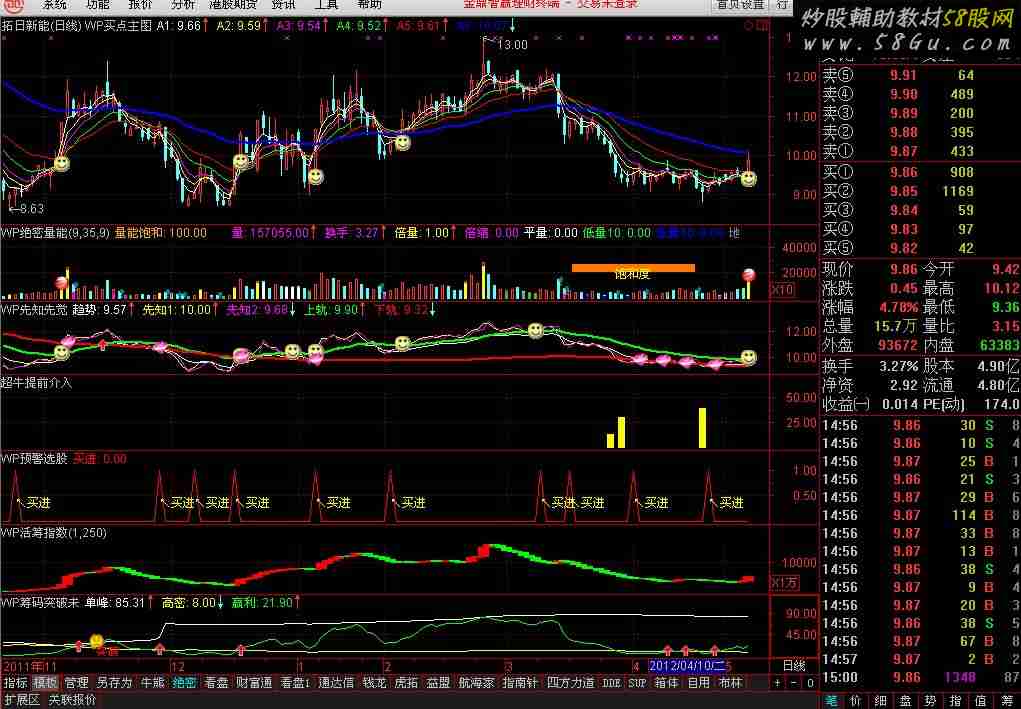The height and width of the screenshot is (709, 1021).
Task: Open the 港股期货 menu
Action: point(232,5)
